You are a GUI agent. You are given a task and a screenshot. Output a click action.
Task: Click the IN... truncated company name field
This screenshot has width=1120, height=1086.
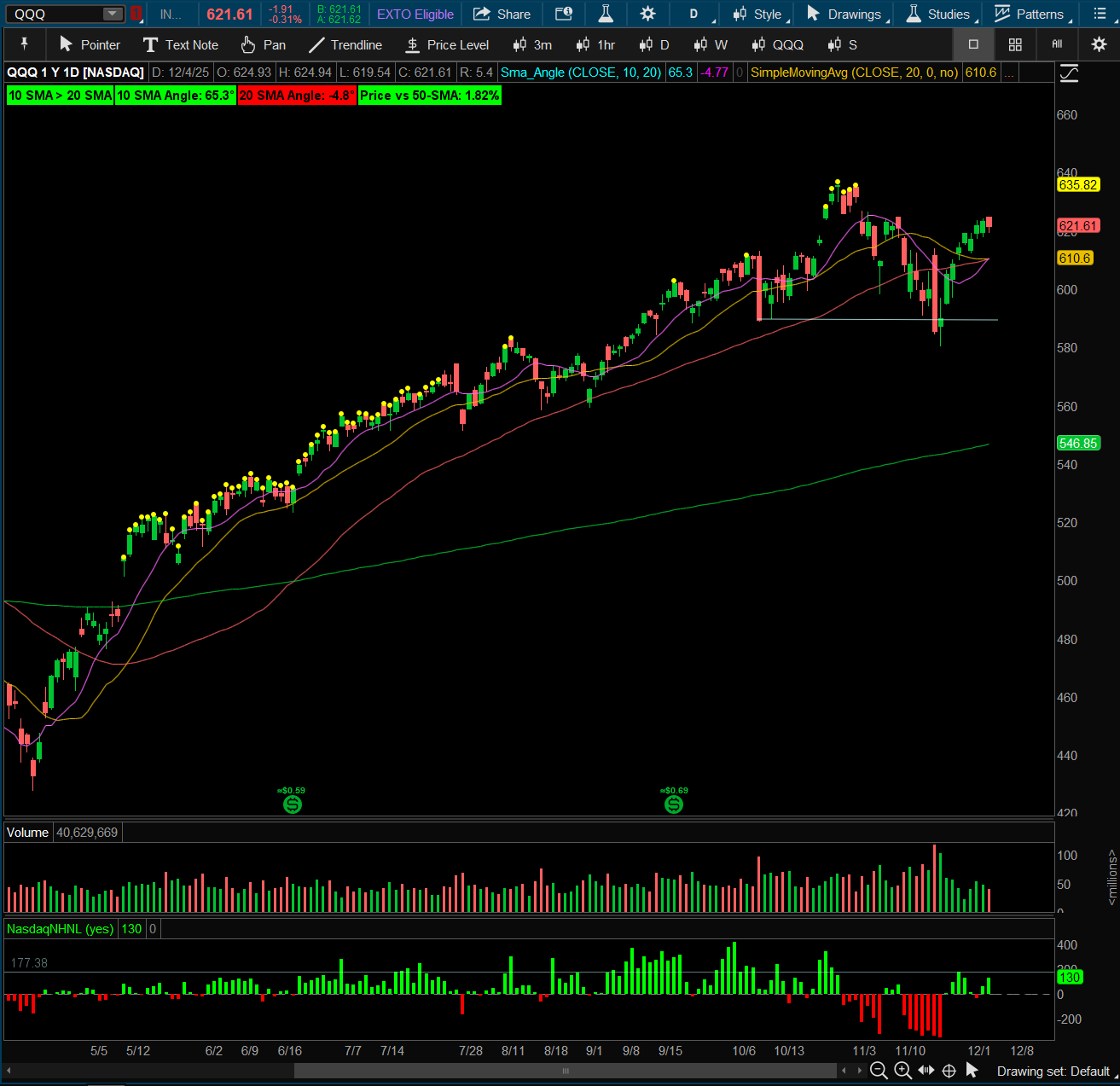[171, 15]
